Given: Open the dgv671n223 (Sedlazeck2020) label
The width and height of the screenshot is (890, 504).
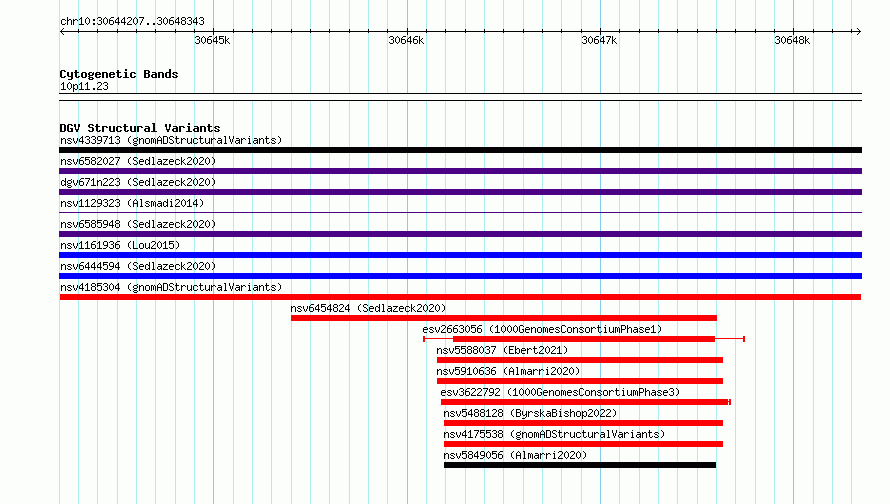Looking at the screenshot, I should point(138,182).
